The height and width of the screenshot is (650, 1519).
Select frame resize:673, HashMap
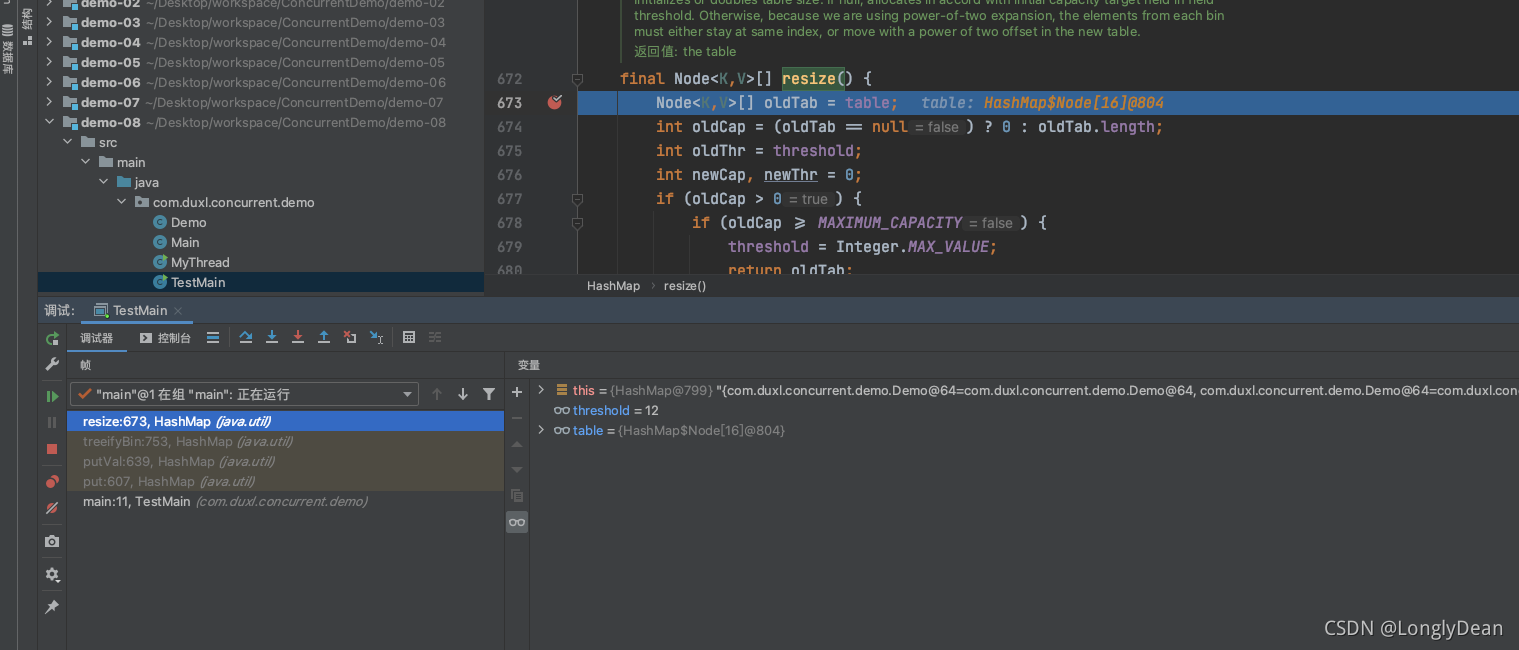286,421
